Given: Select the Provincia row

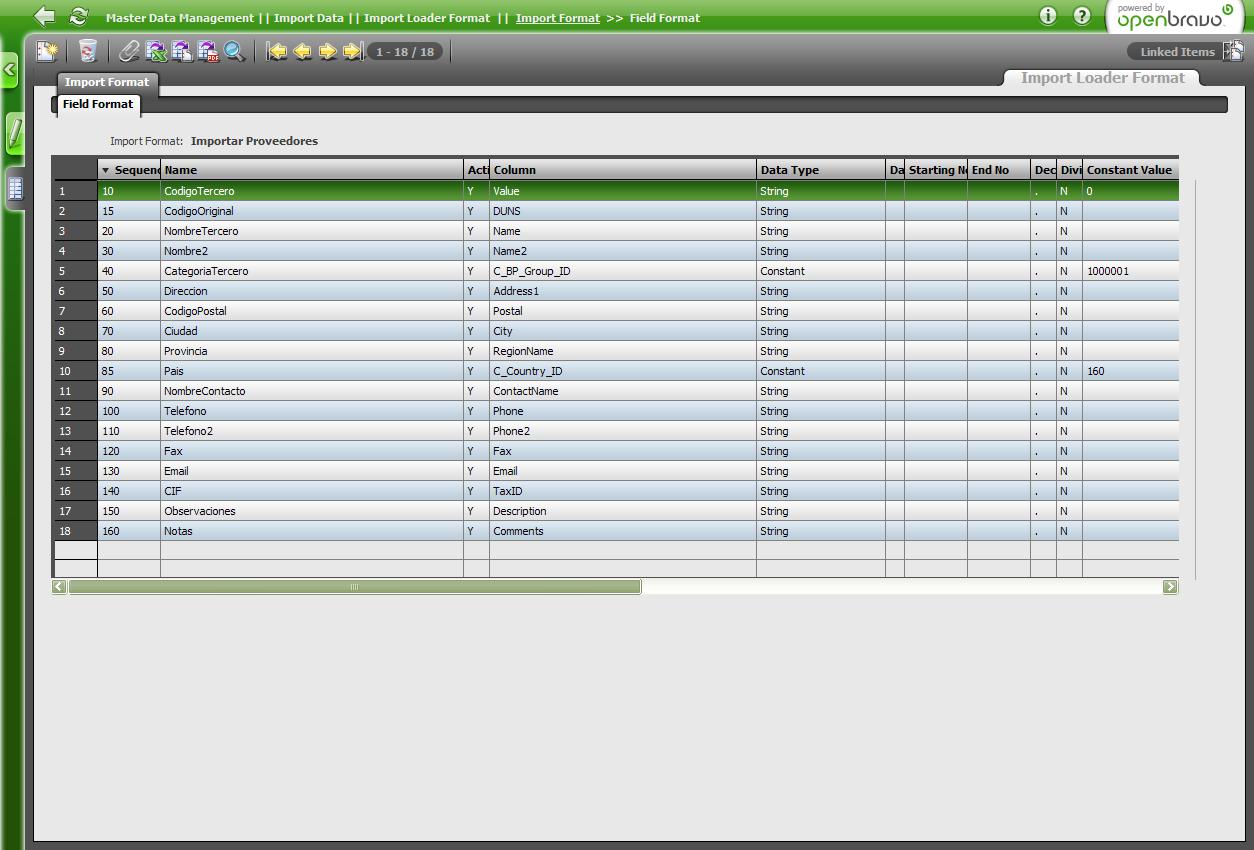Looking at the screenshot, I should pyautogui.click(x=616, y=351).
